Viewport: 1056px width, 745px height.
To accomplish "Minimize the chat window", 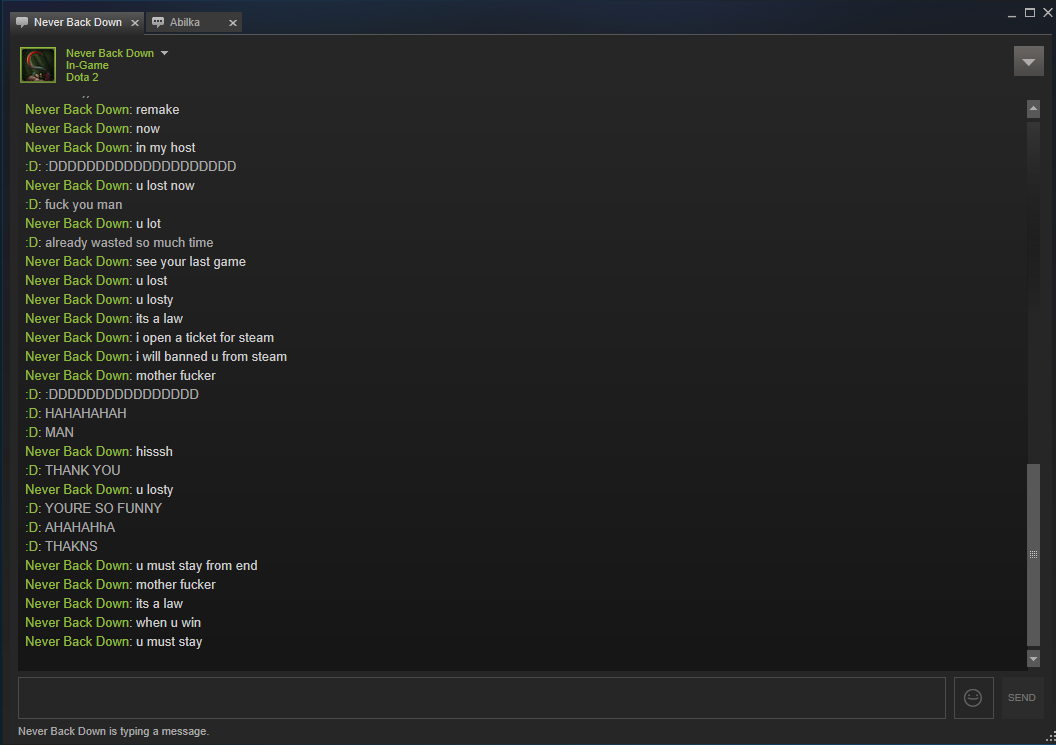I will [1012, 15].
